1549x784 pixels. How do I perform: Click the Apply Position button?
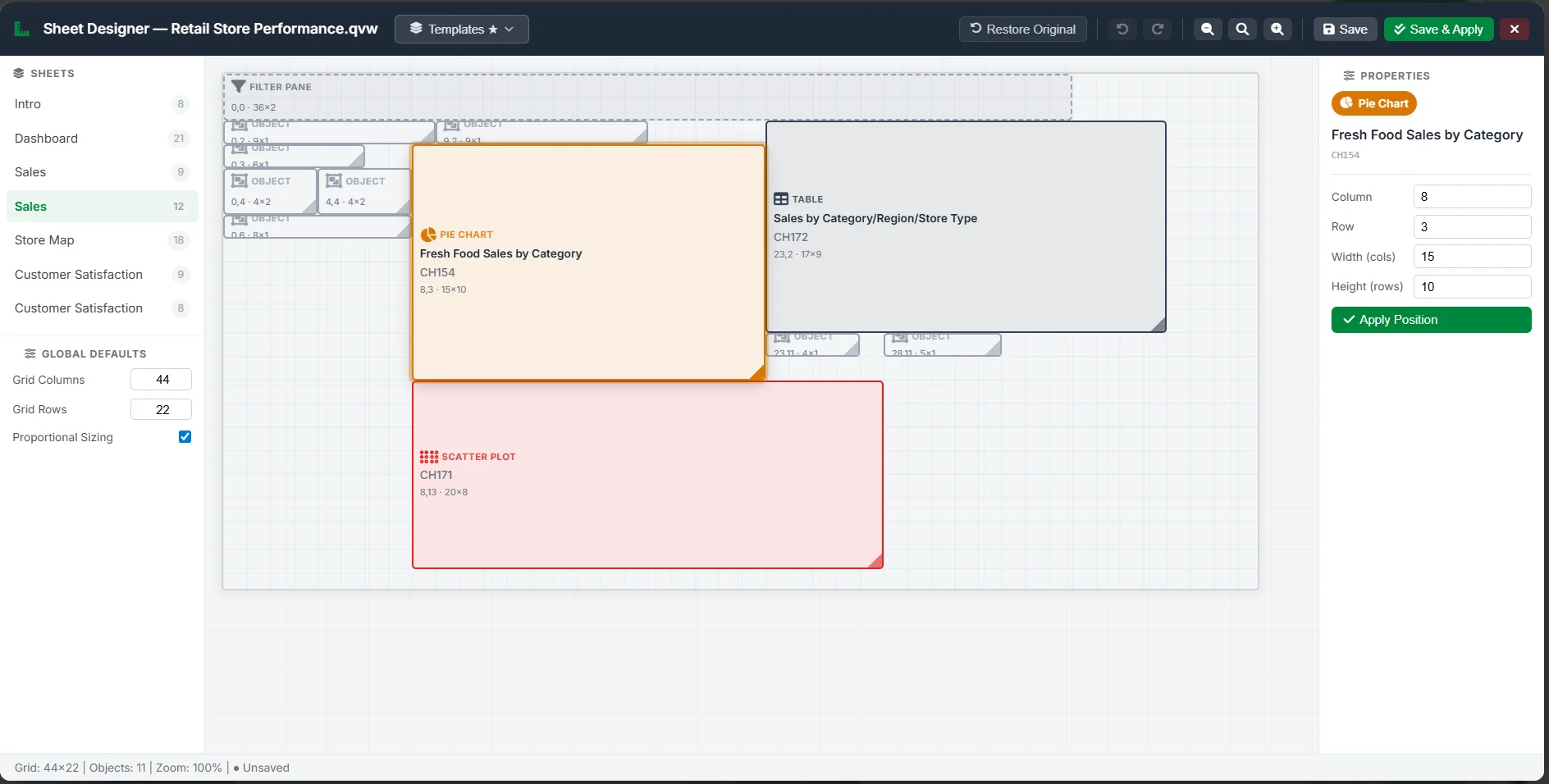tap(1430, 320)
